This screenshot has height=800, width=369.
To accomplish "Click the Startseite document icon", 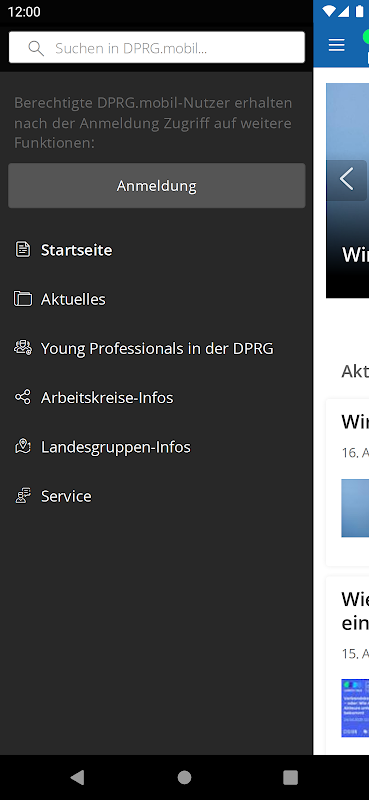I will click(x=22, y=250).
